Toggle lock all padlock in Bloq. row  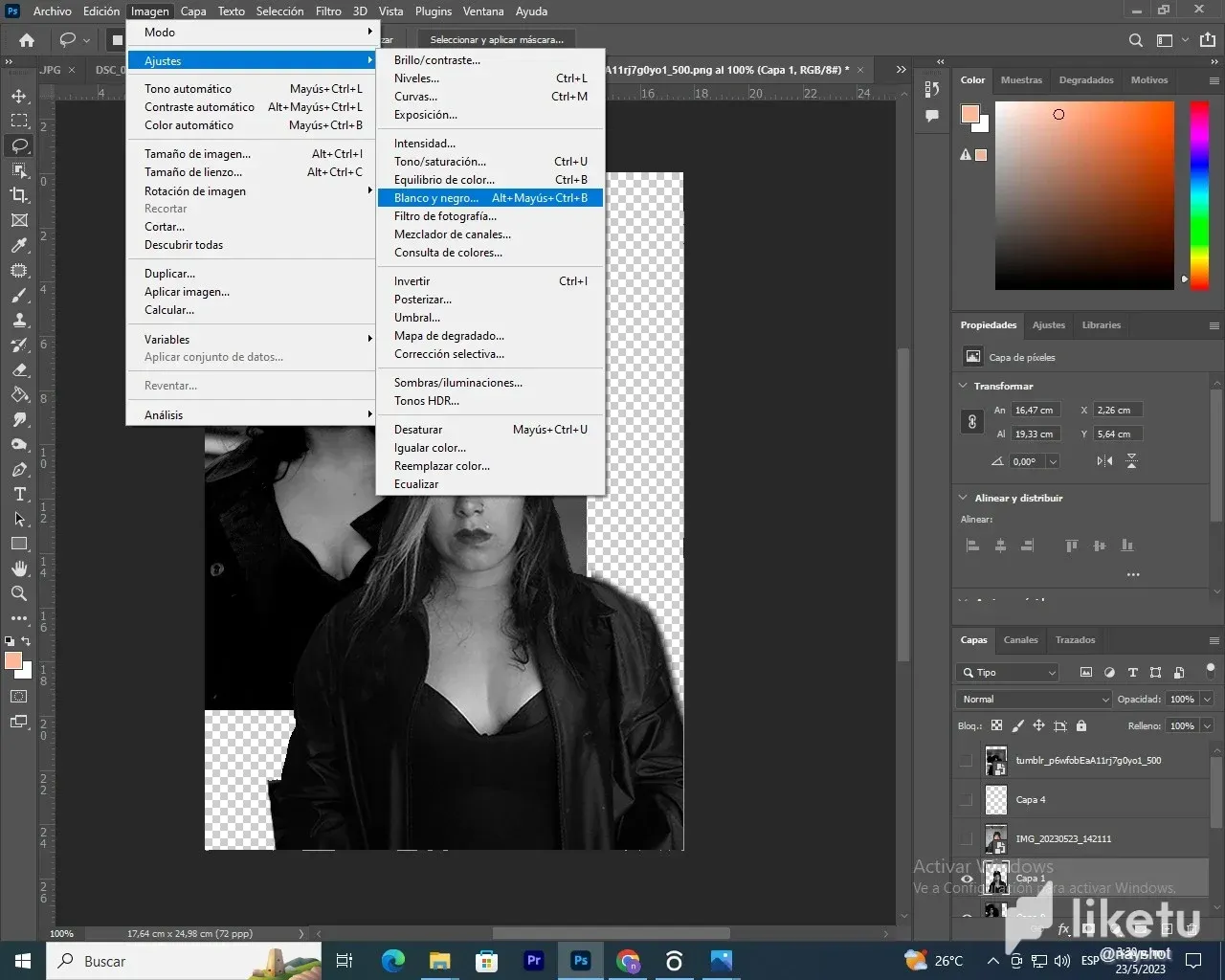[1081, 726]
